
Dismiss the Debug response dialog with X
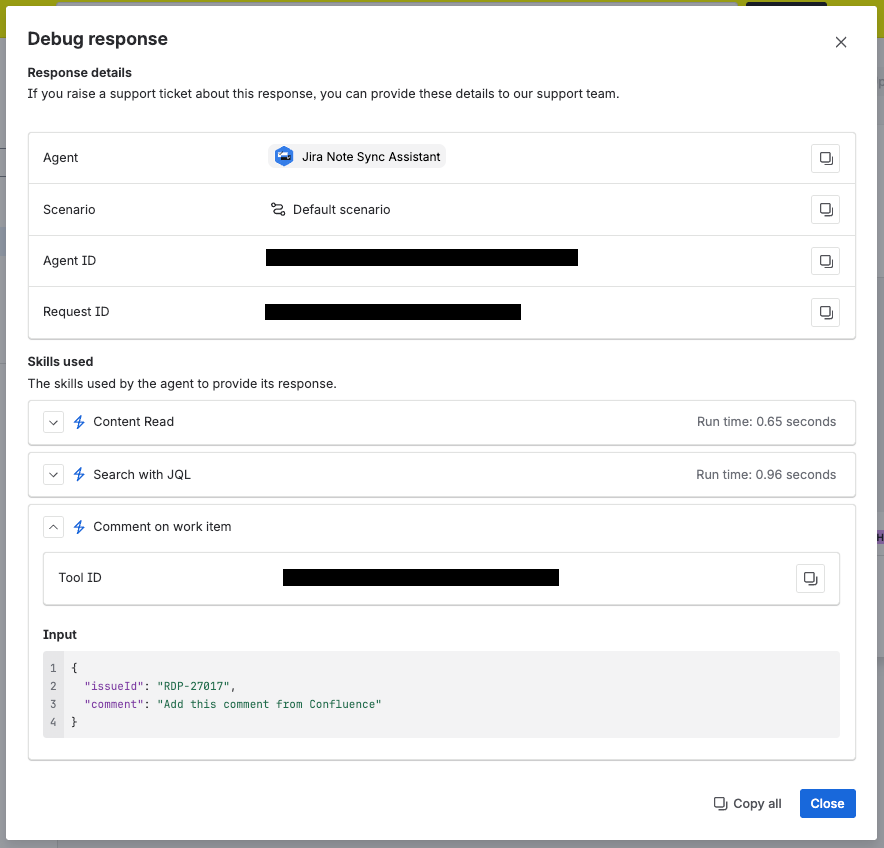(x=841, y=42)
